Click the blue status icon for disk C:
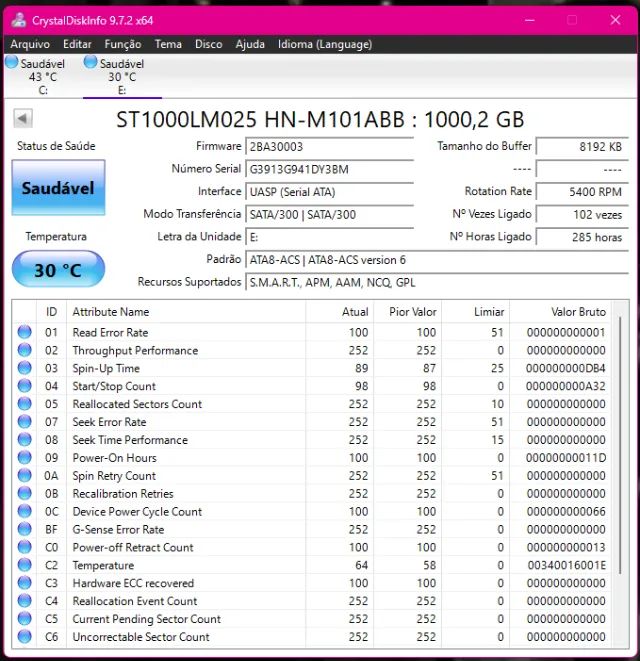Viewport: 640px width, 661px height. 12,62
